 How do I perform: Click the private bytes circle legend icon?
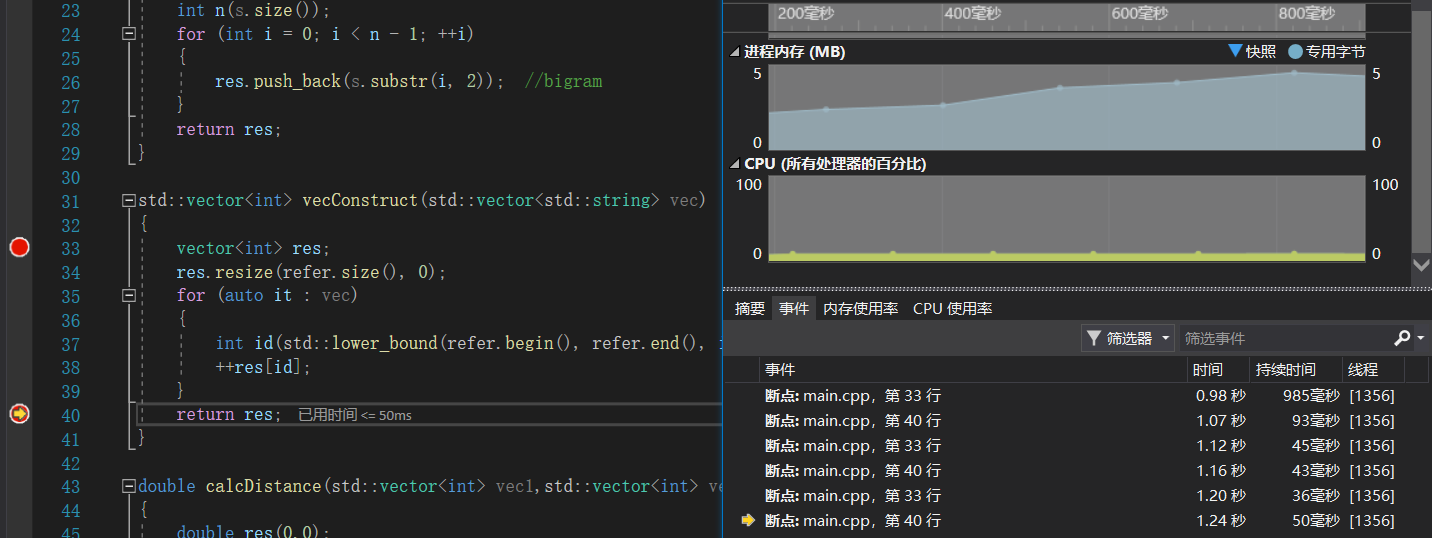tap(1295, 52)
